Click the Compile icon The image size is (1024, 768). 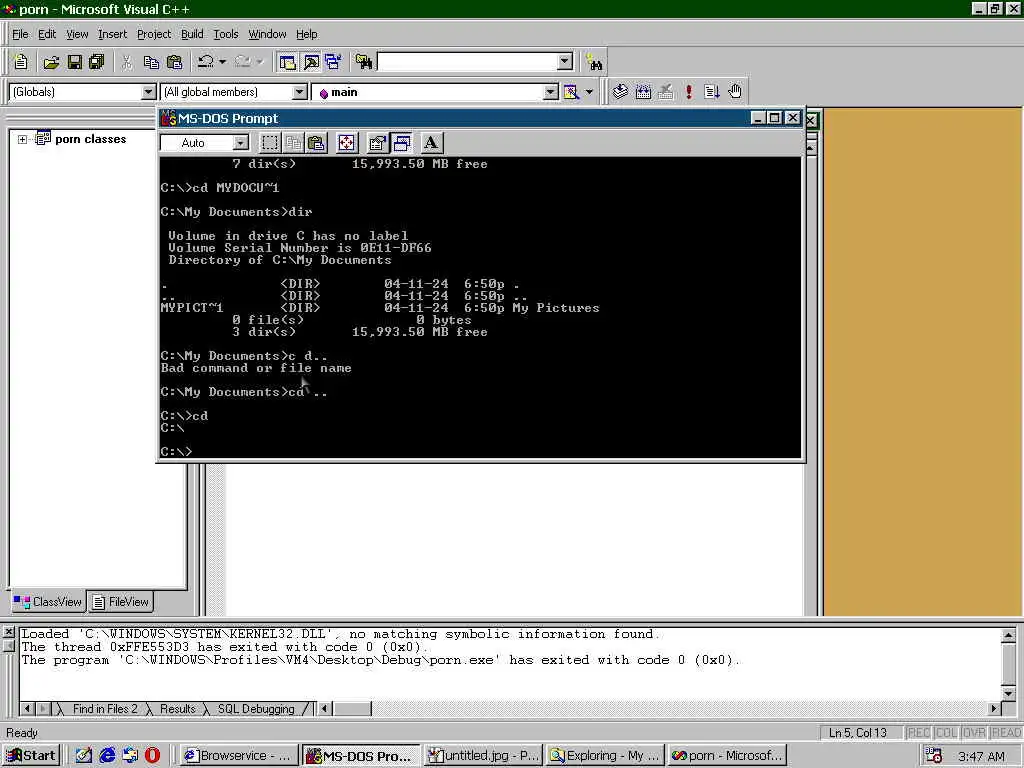point(620,92)
